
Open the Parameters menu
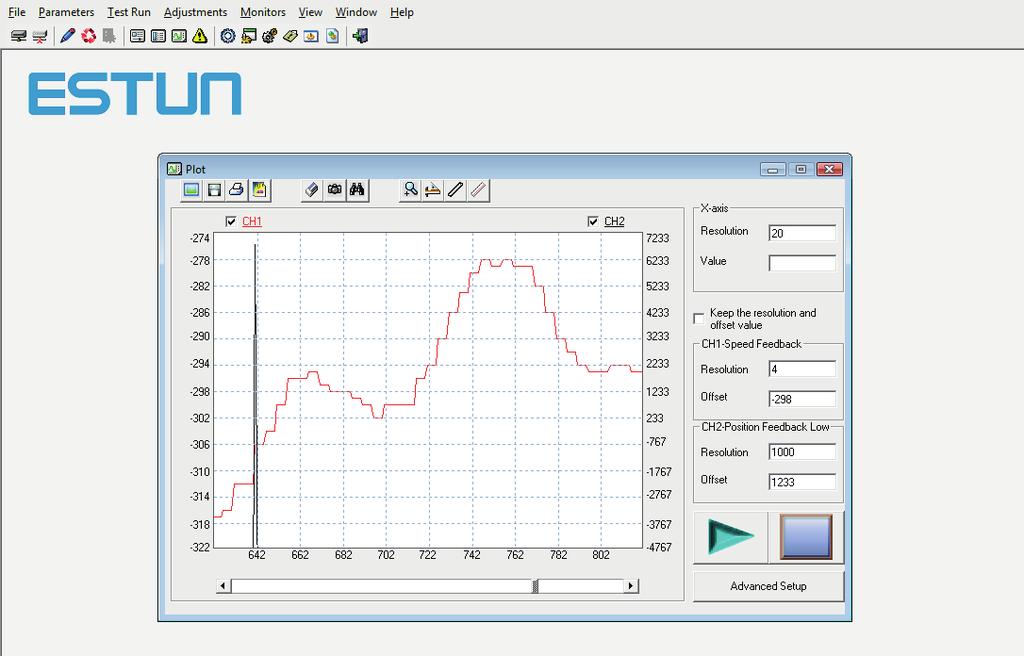tap(66, 12)
